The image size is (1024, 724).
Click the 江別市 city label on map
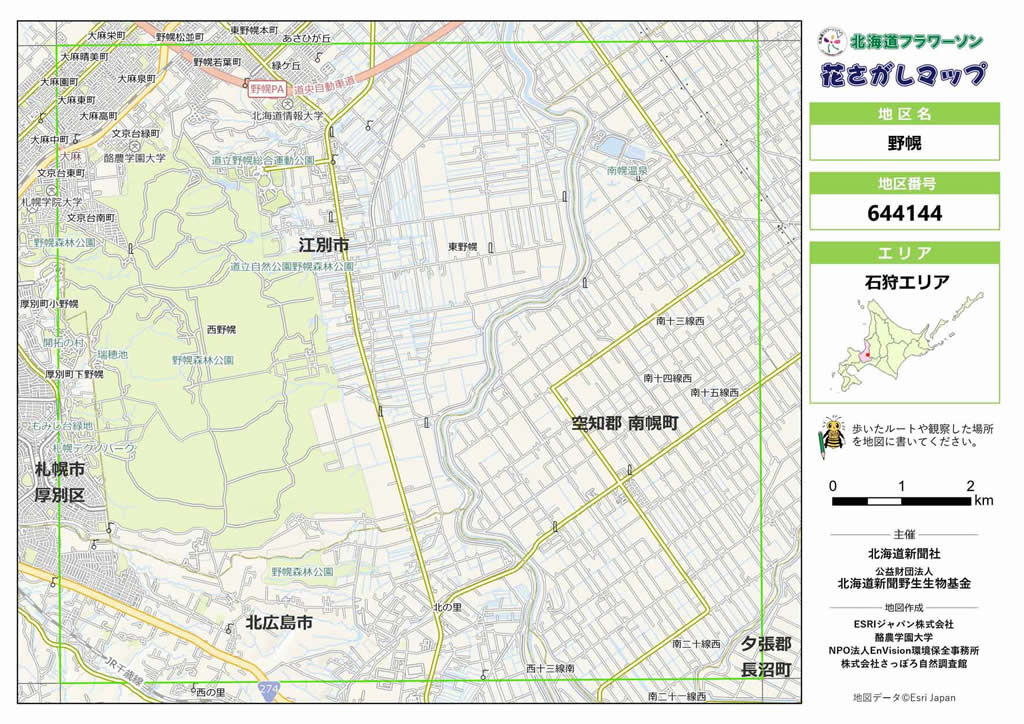(323, 244)
